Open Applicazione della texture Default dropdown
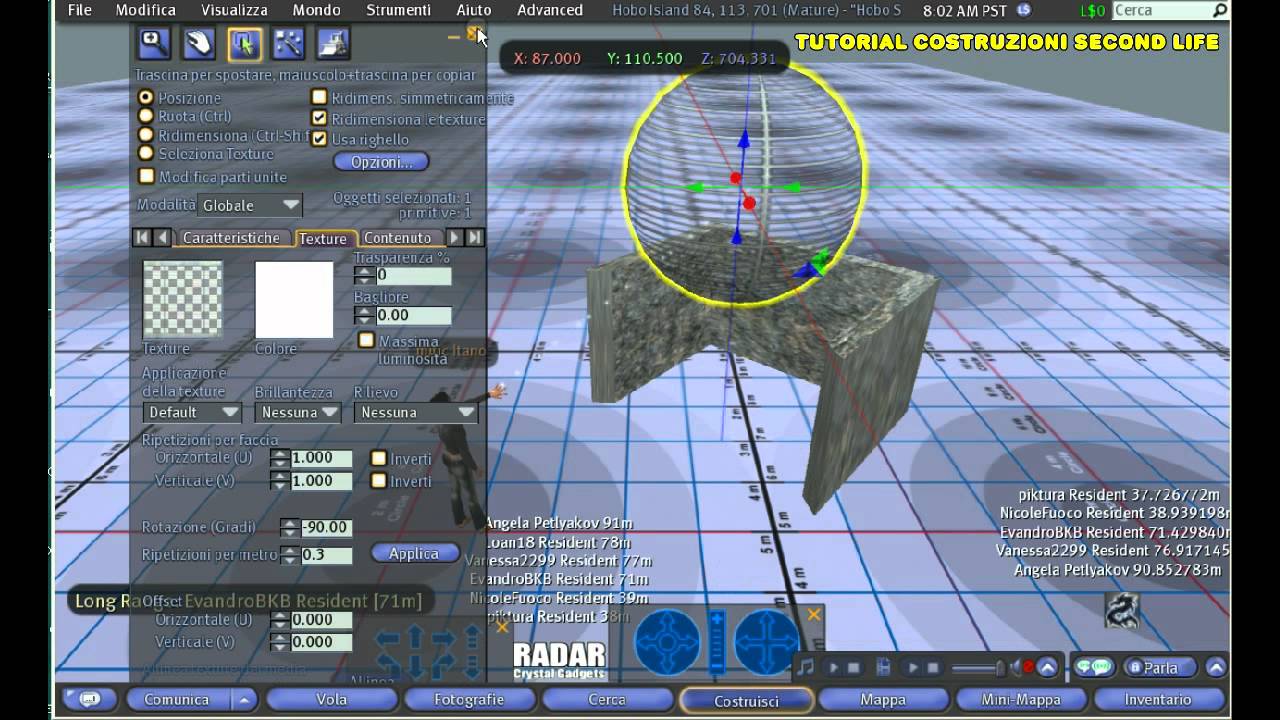This screenshot has width=1280, height=720. 193,412
